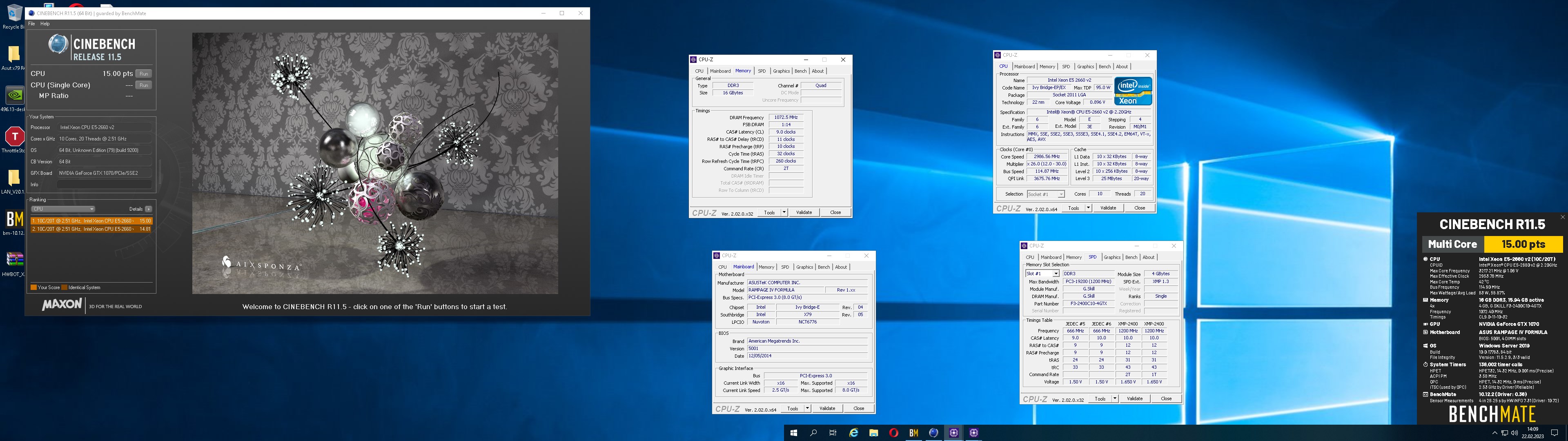
Task: Switch to Memory tab in CPU tab CPU-Z window
Action: click(x=1047, y=67)
